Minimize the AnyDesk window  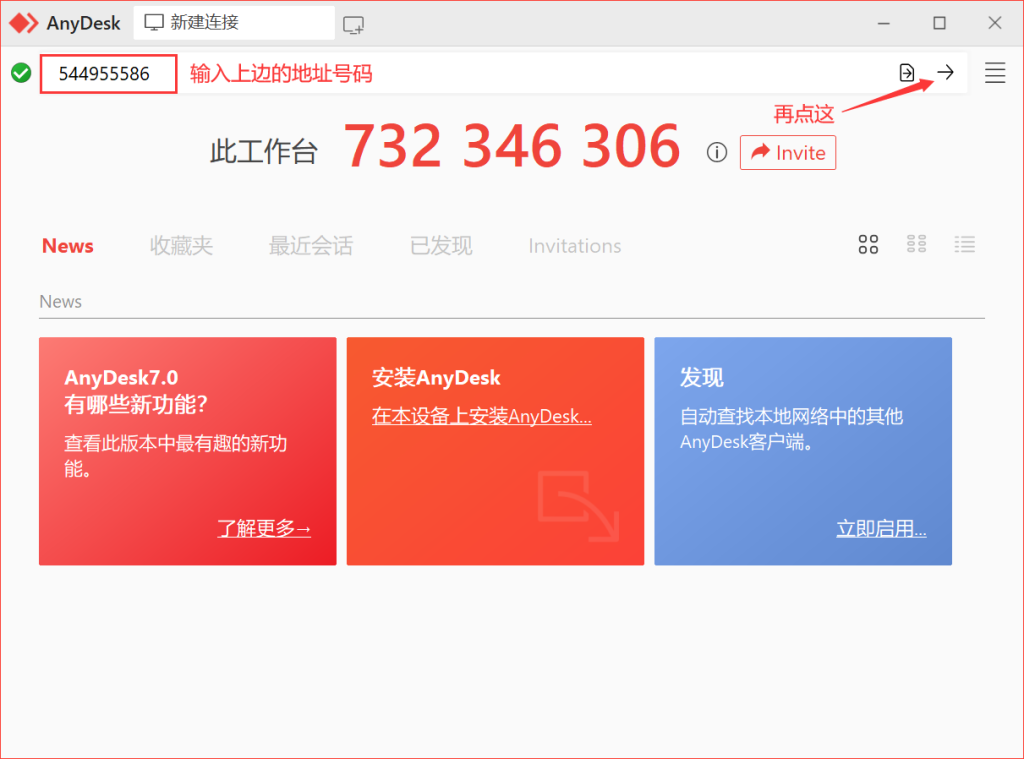click(x=884, y=23)
